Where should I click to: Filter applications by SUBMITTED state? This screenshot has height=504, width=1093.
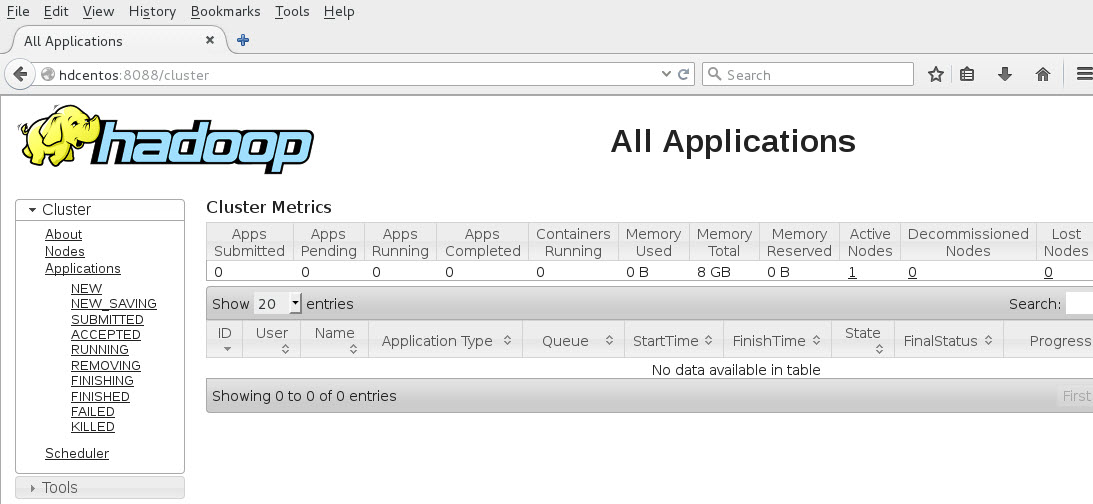pyautogui.click(x=107, y=320)
